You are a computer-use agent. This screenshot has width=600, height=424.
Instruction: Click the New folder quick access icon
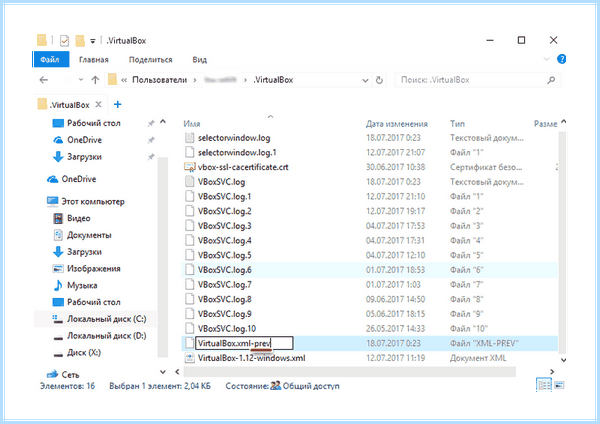[x=80, y=40]
